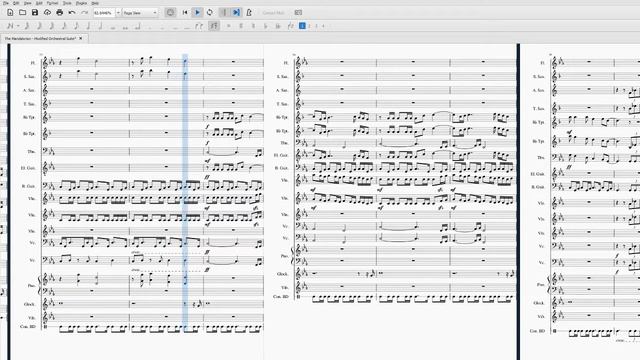
Task: Close The Mandalorian score tab
Action: click(81, 38)
